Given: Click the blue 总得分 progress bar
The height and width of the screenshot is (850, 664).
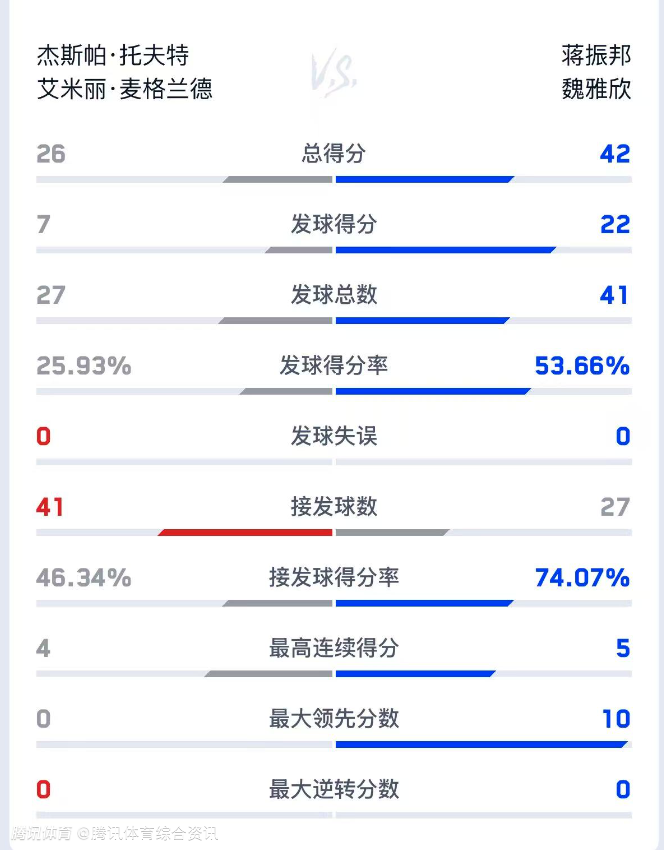Looking at the screenshot, I should tap(424, 180).
